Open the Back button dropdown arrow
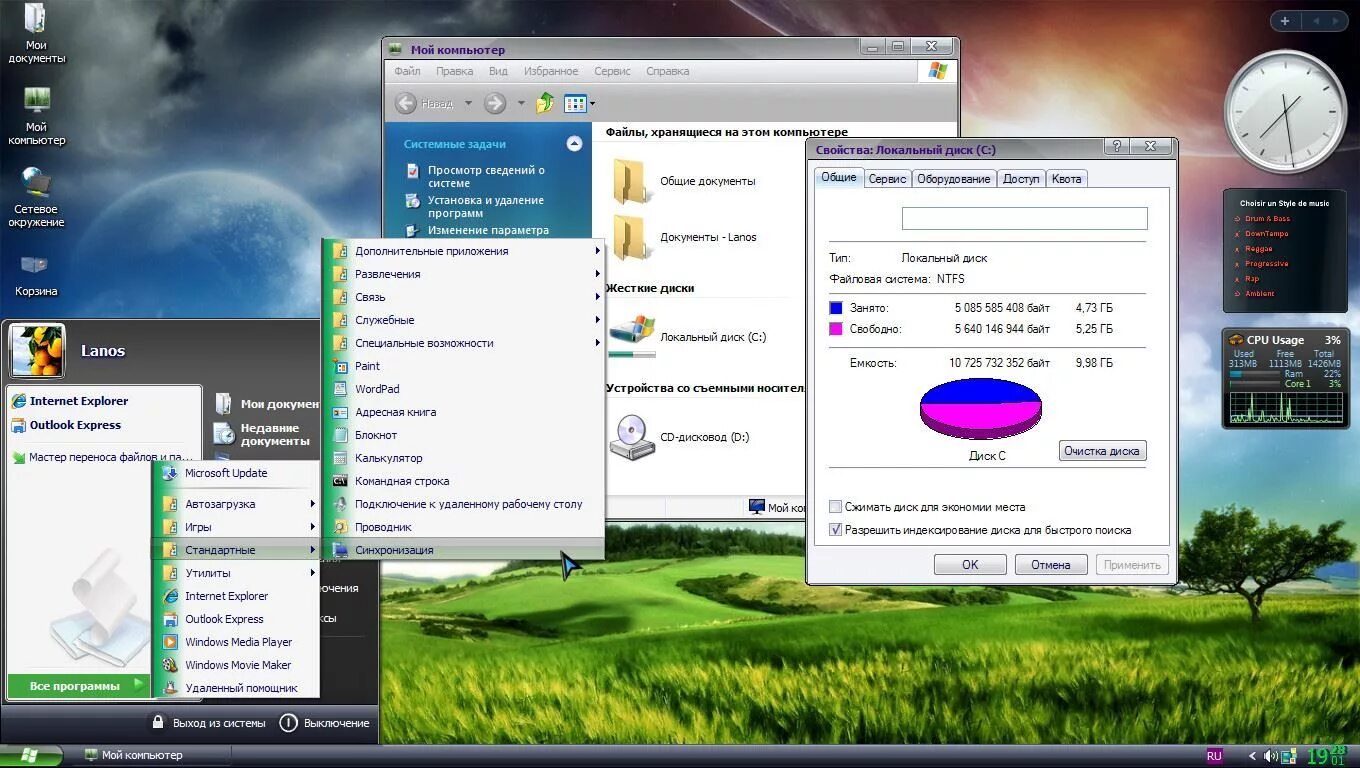 [467, 103]
